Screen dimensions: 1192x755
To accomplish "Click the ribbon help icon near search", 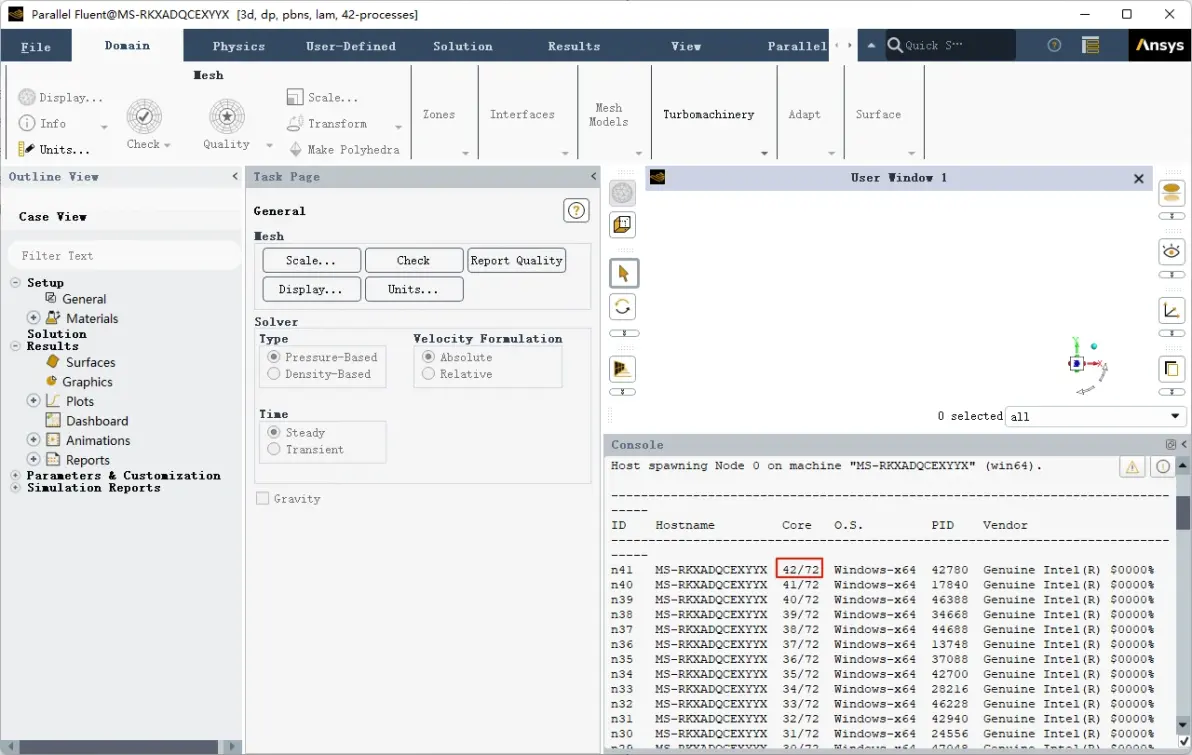I will pos(1054,46).
